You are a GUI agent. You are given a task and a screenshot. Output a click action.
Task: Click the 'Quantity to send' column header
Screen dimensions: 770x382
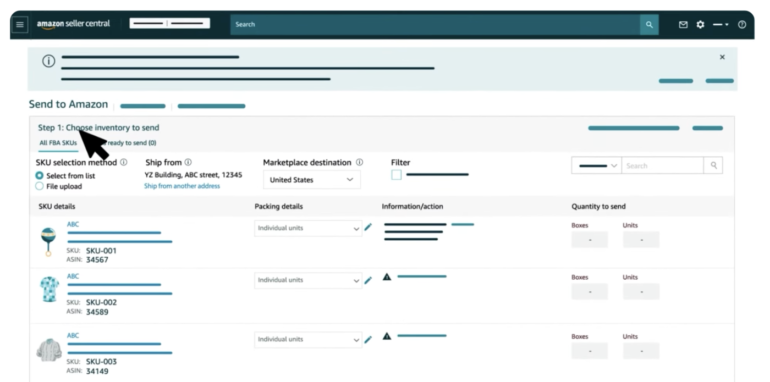click(x=599, y=207)
